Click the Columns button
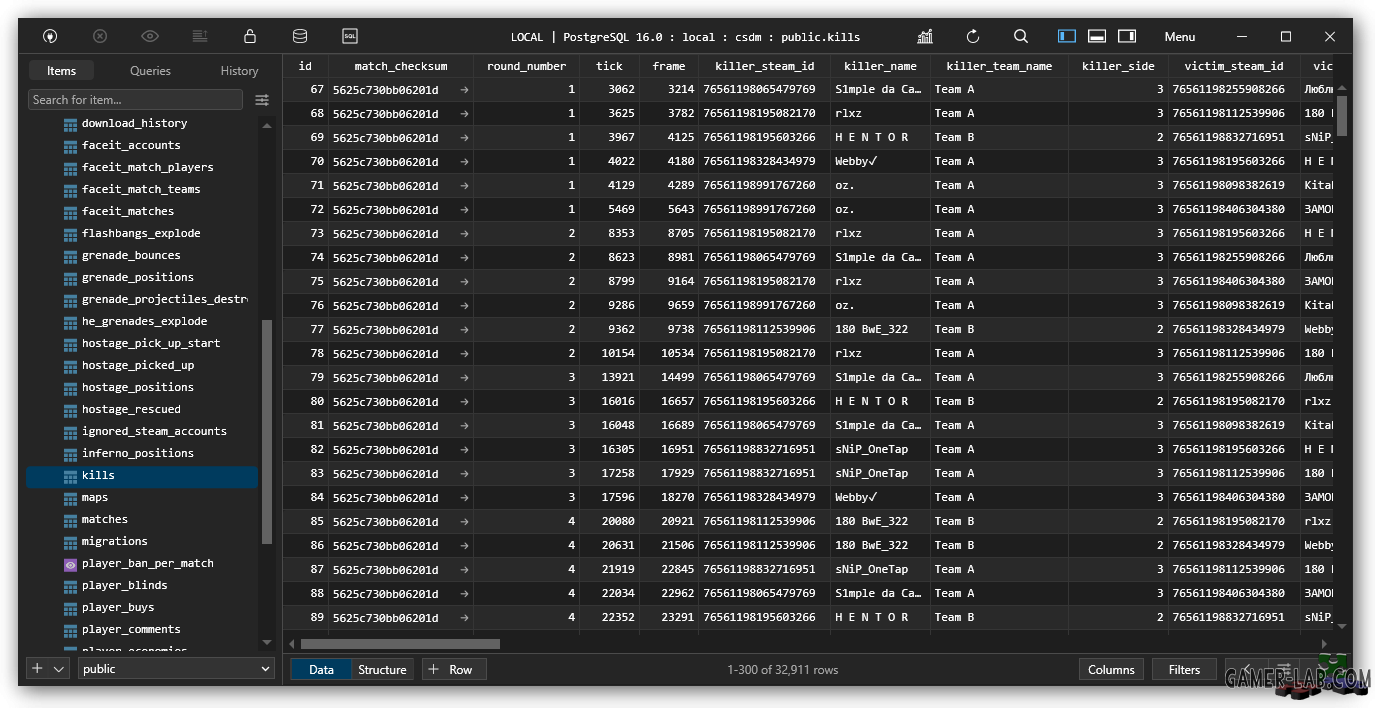Viewport: 1375px width, 708px height. point(1111,670)
